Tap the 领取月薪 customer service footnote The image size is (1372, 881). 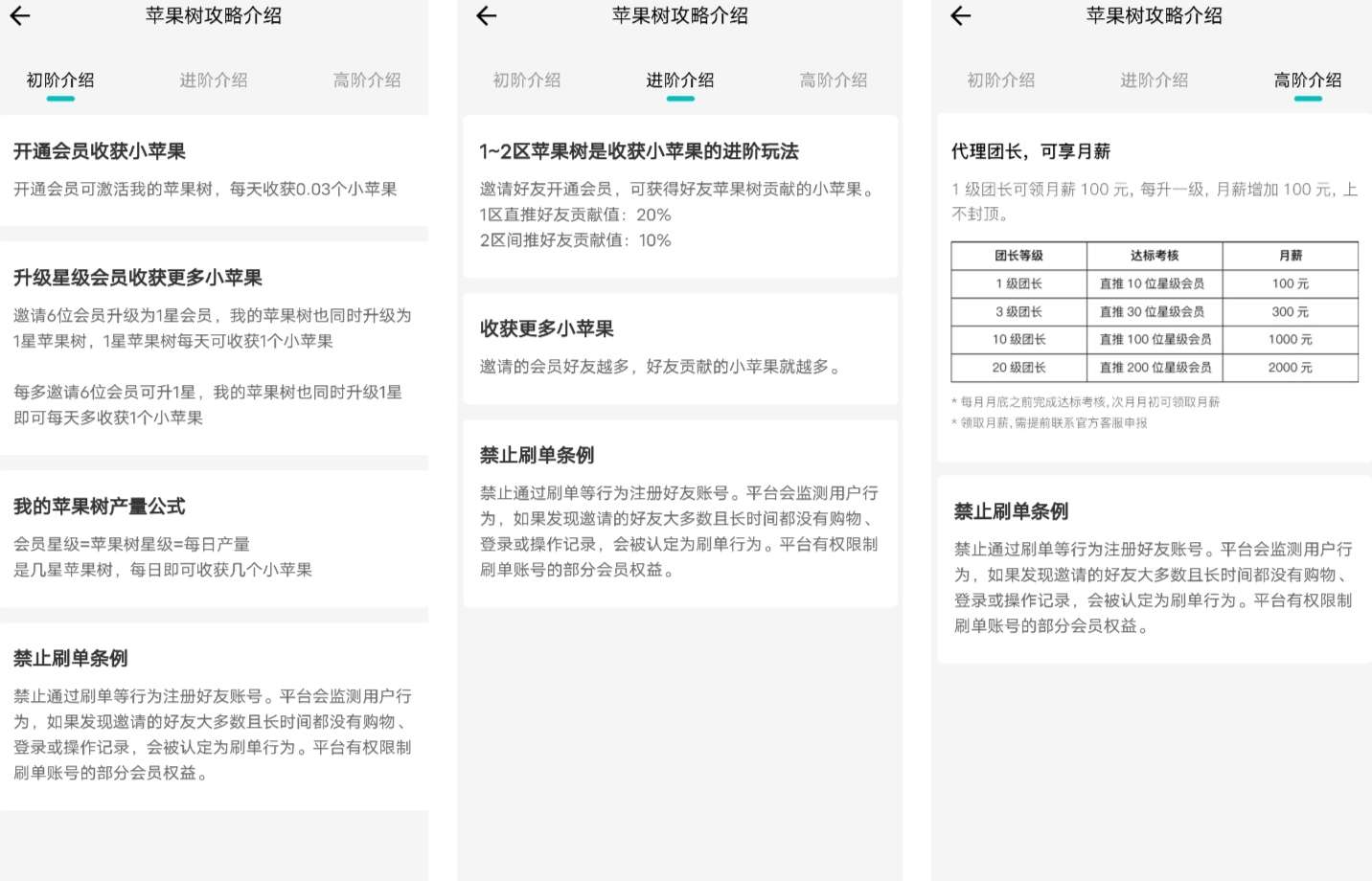[x=1052, y=423]
